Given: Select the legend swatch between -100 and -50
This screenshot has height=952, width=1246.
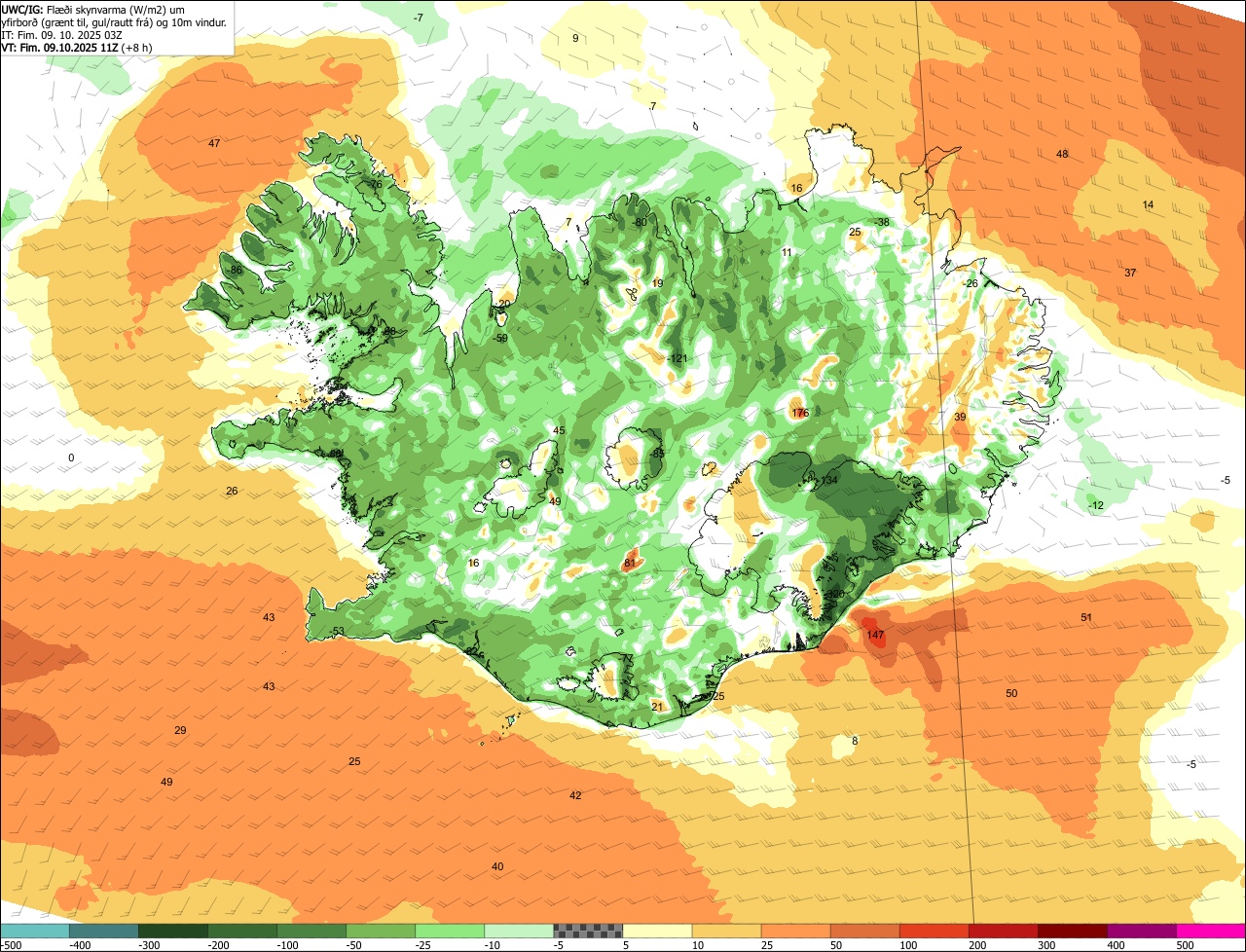Looking at the screenshot, I should [311, 932].
